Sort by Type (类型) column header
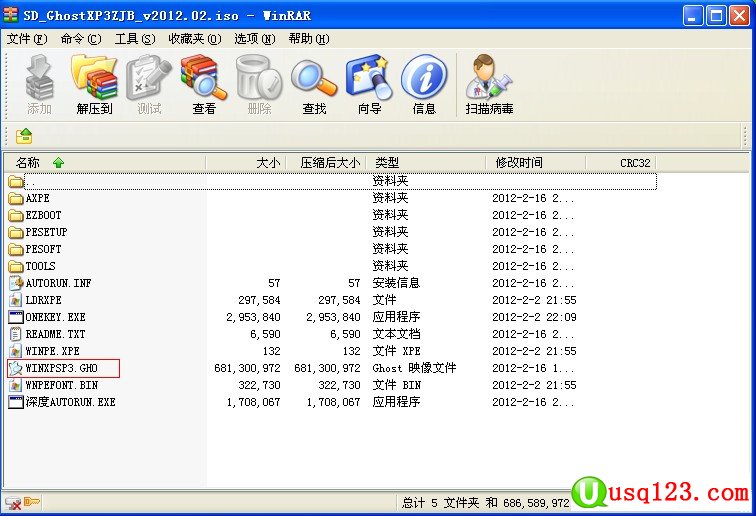Viewport: 756px width, 516px height. click(x=426, y=163)
